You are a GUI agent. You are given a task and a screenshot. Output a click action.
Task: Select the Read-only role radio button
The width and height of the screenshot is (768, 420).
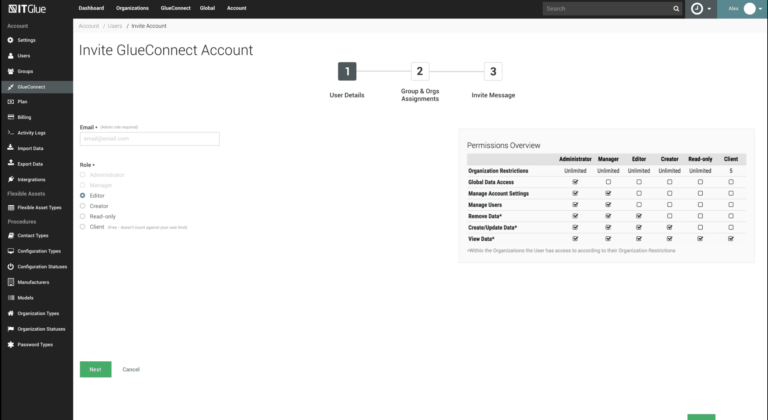[82, 216]
